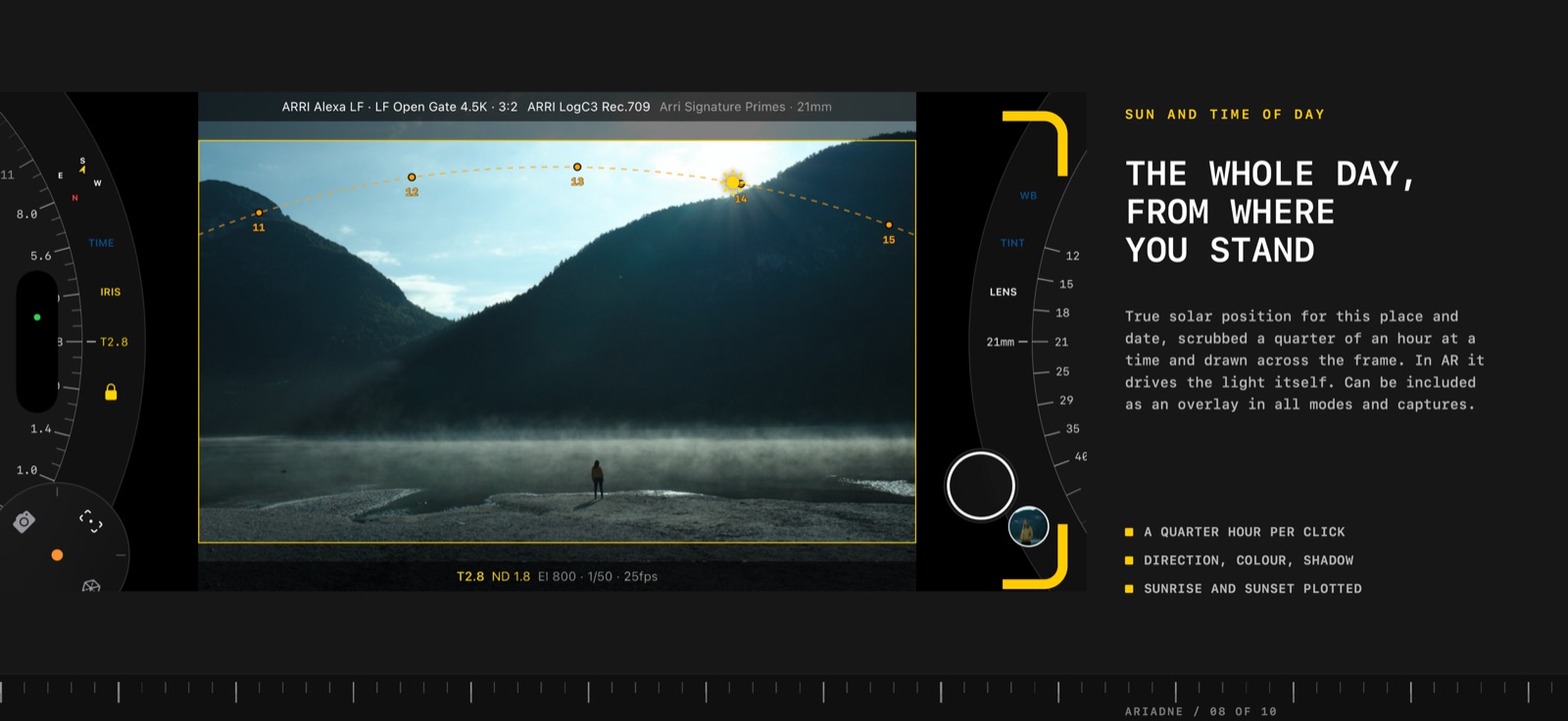Select the orange dot on the mode wheel
Screen dimensions: 1568x721
click(x=57, y=554)
